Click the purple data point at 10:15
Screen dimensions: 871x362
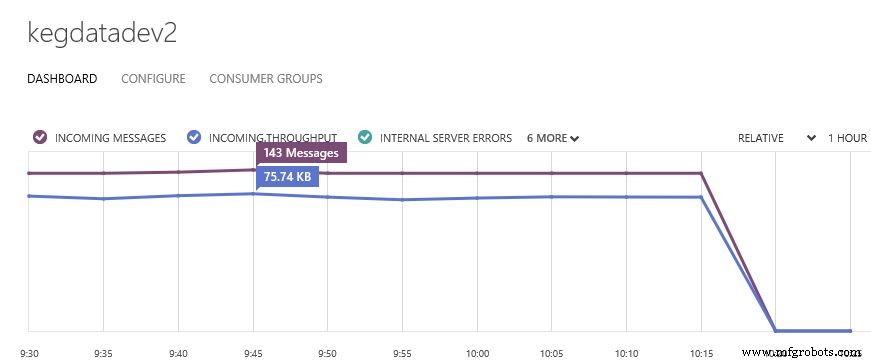[x=701, y=173]
